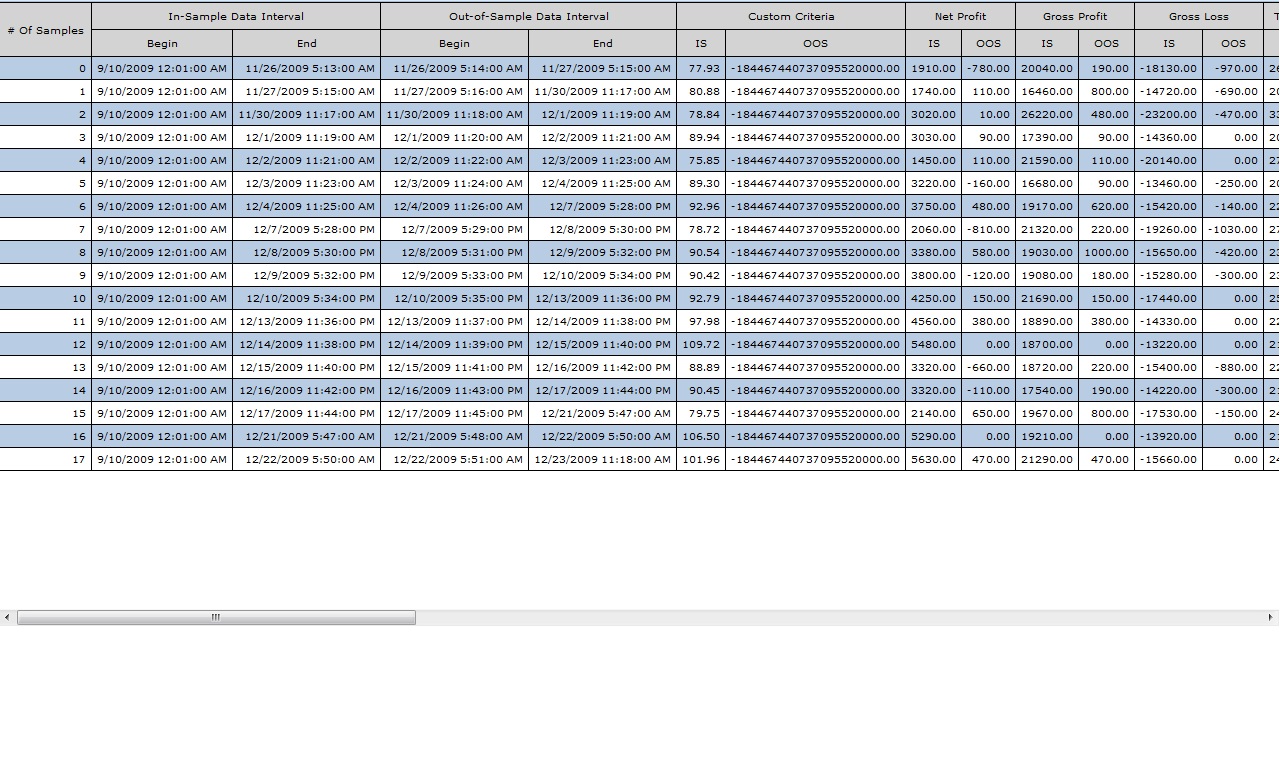Click the 'Gross Profit' column group header

pos(1075,16)
